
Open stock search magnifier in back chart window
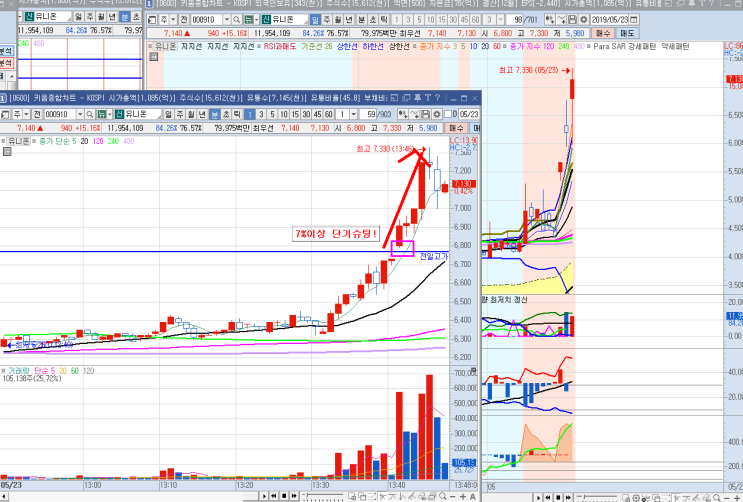pos(236,20)
